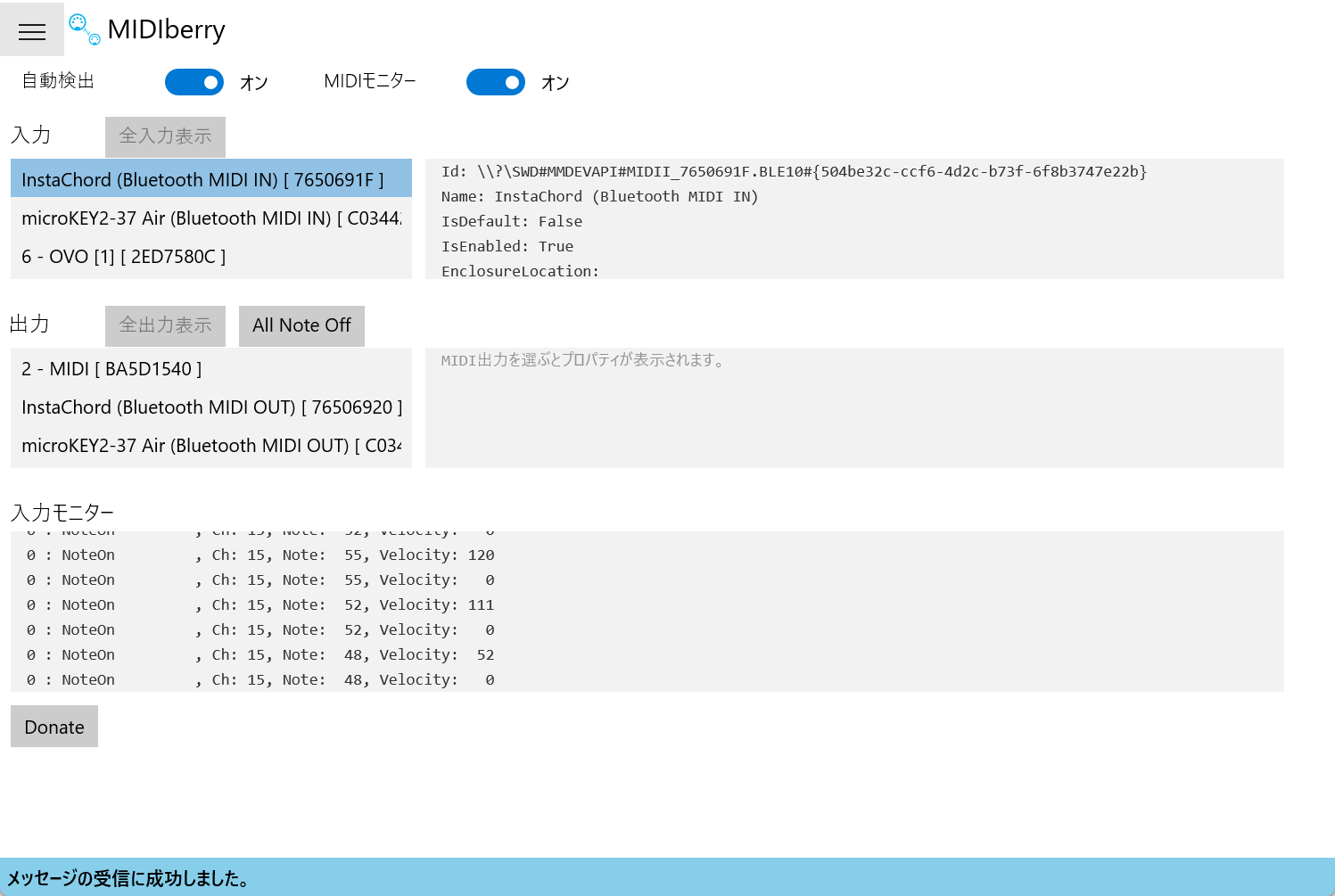Click monitor row Note 52 Velocity 111
1335x896 pixels.
pos(260,604)
